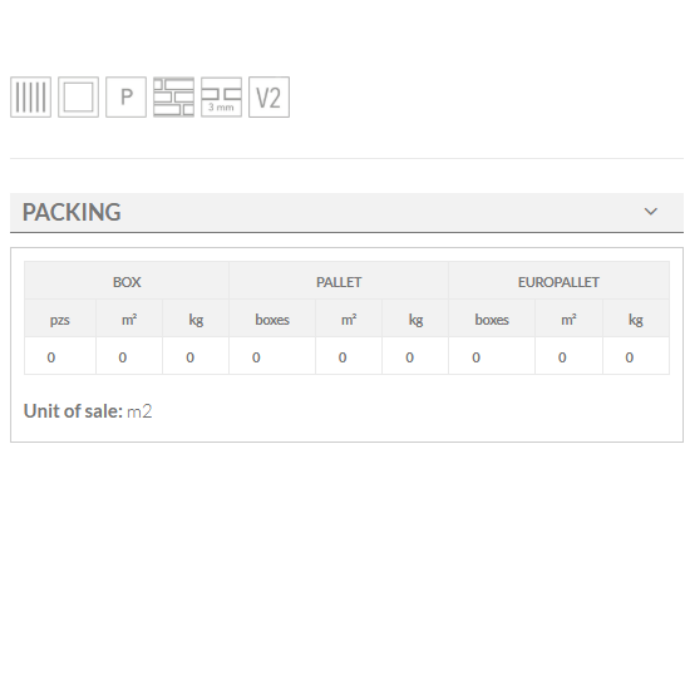Click the boxes header under EUROPALLET
Screen dimensions: 700x700
point(492,320)
